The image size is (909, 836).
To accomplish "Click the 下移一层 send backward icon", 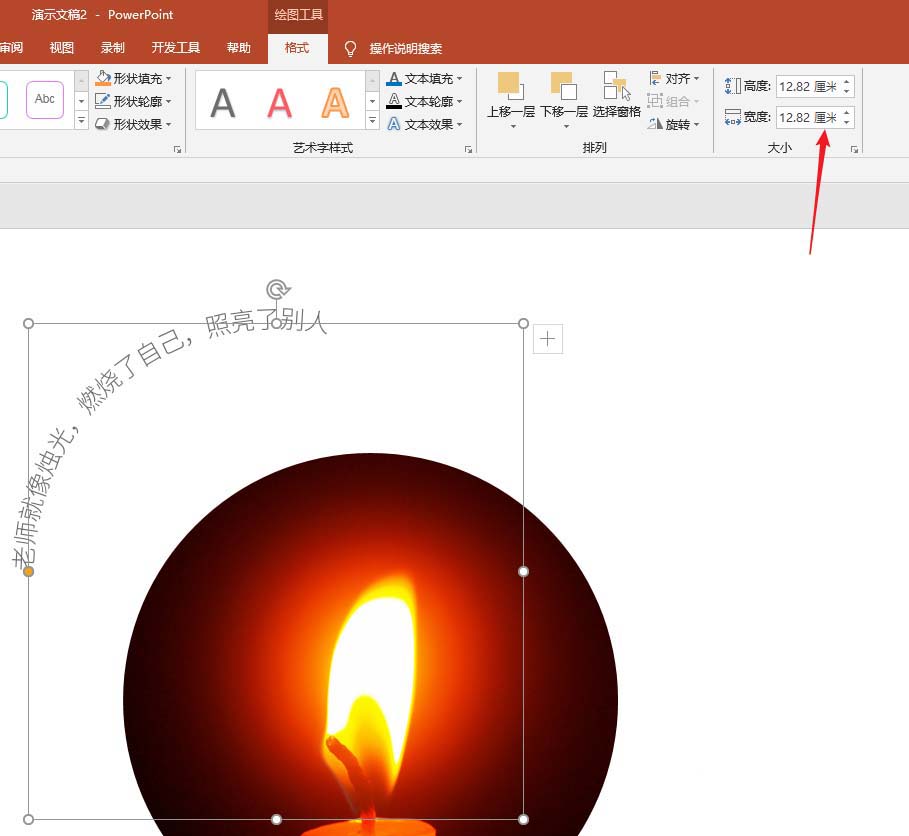I will pyautogui.click(x=564, y=86).
